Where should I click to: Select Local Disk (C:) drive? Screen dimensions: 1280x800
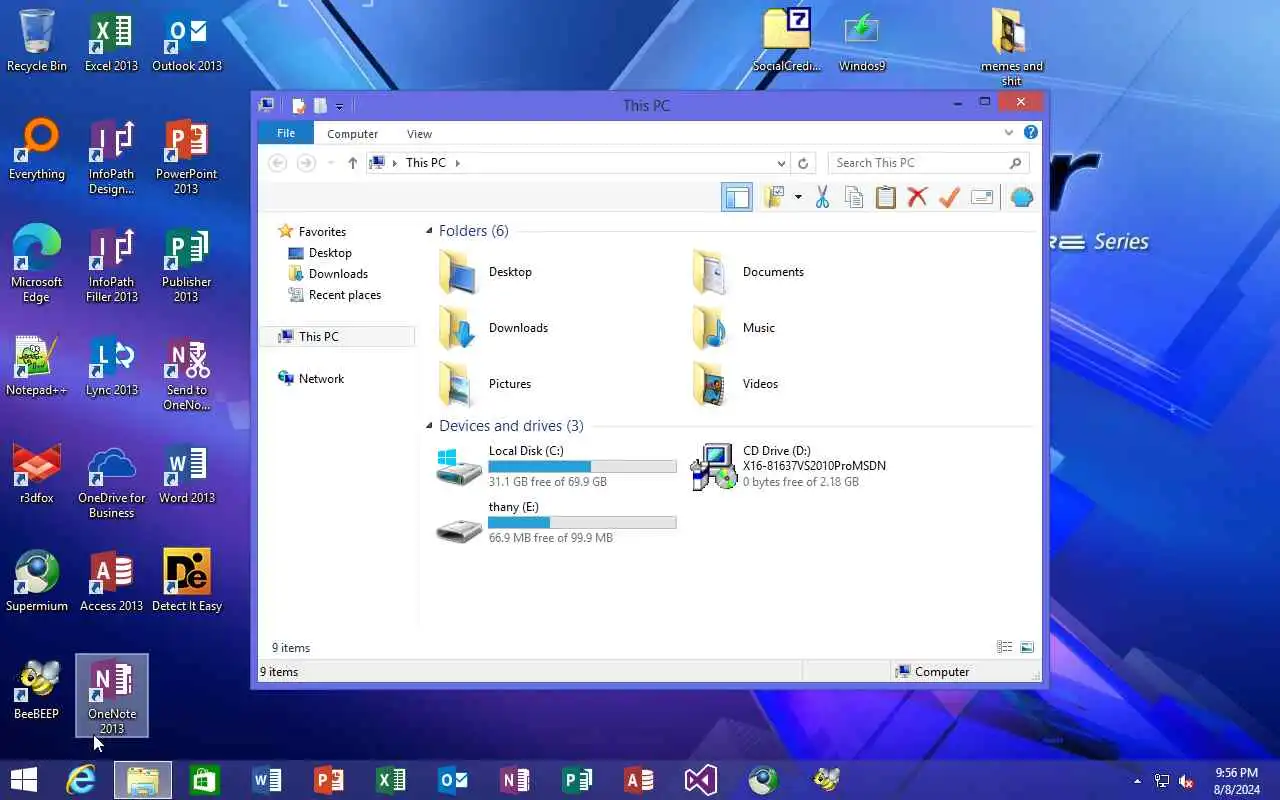[x=556, y=466]
